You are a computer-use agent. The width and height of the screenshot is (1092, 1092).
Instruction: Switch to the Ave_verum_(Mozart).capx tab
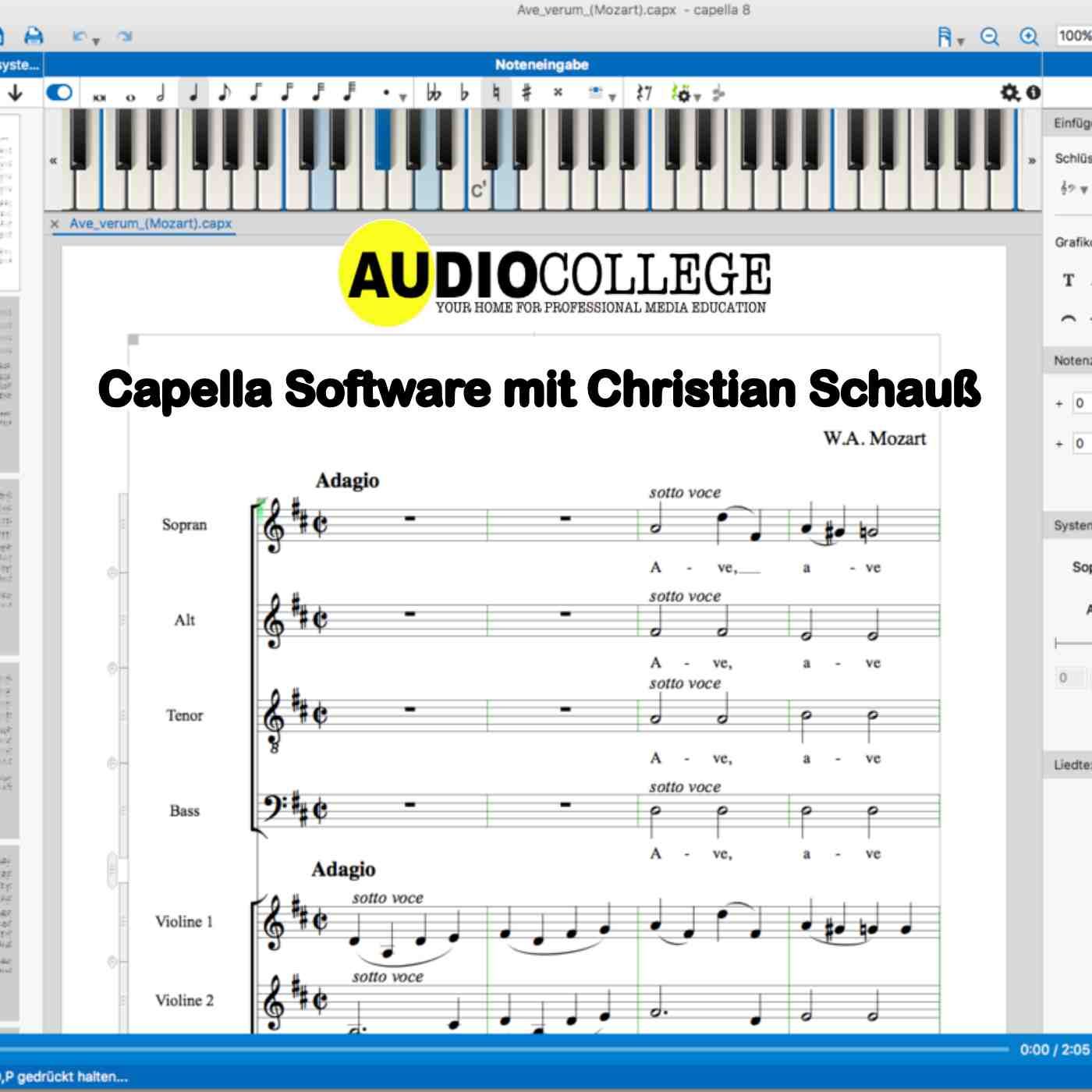(148, 224)
